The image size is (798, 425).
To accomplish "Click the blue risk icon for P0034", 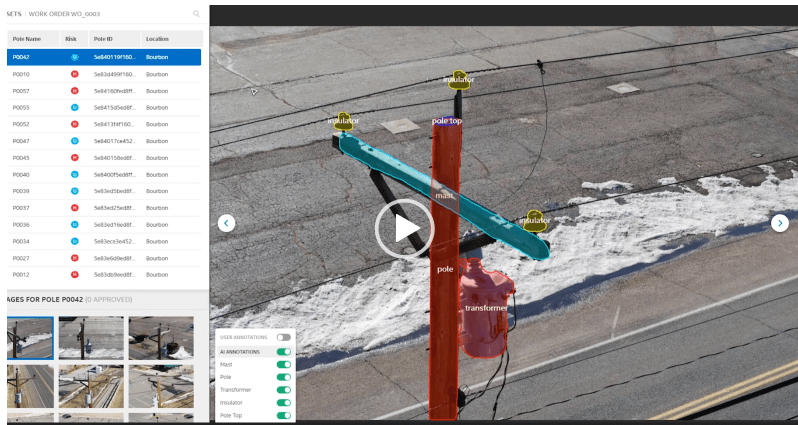I will click(74, 241).
